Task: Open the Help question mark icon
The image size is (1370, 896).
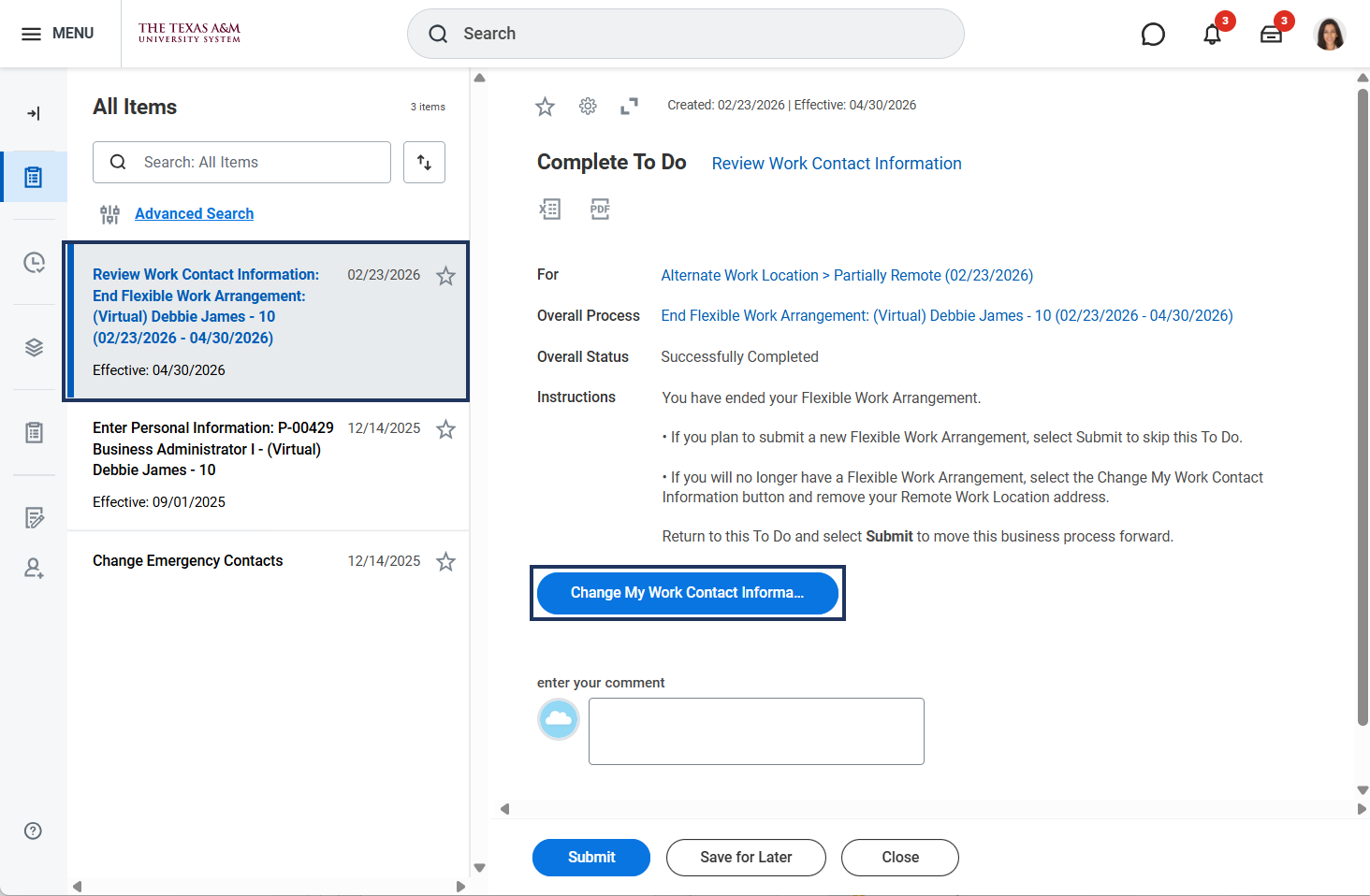Action: pyautogui.click(x=34, y=831)
